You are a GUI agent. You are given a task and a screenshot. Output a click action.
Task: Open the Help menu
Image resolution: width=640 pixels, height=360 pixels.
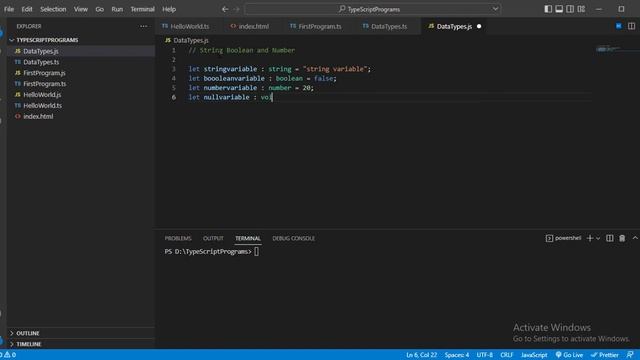click(x=169, y=9)
